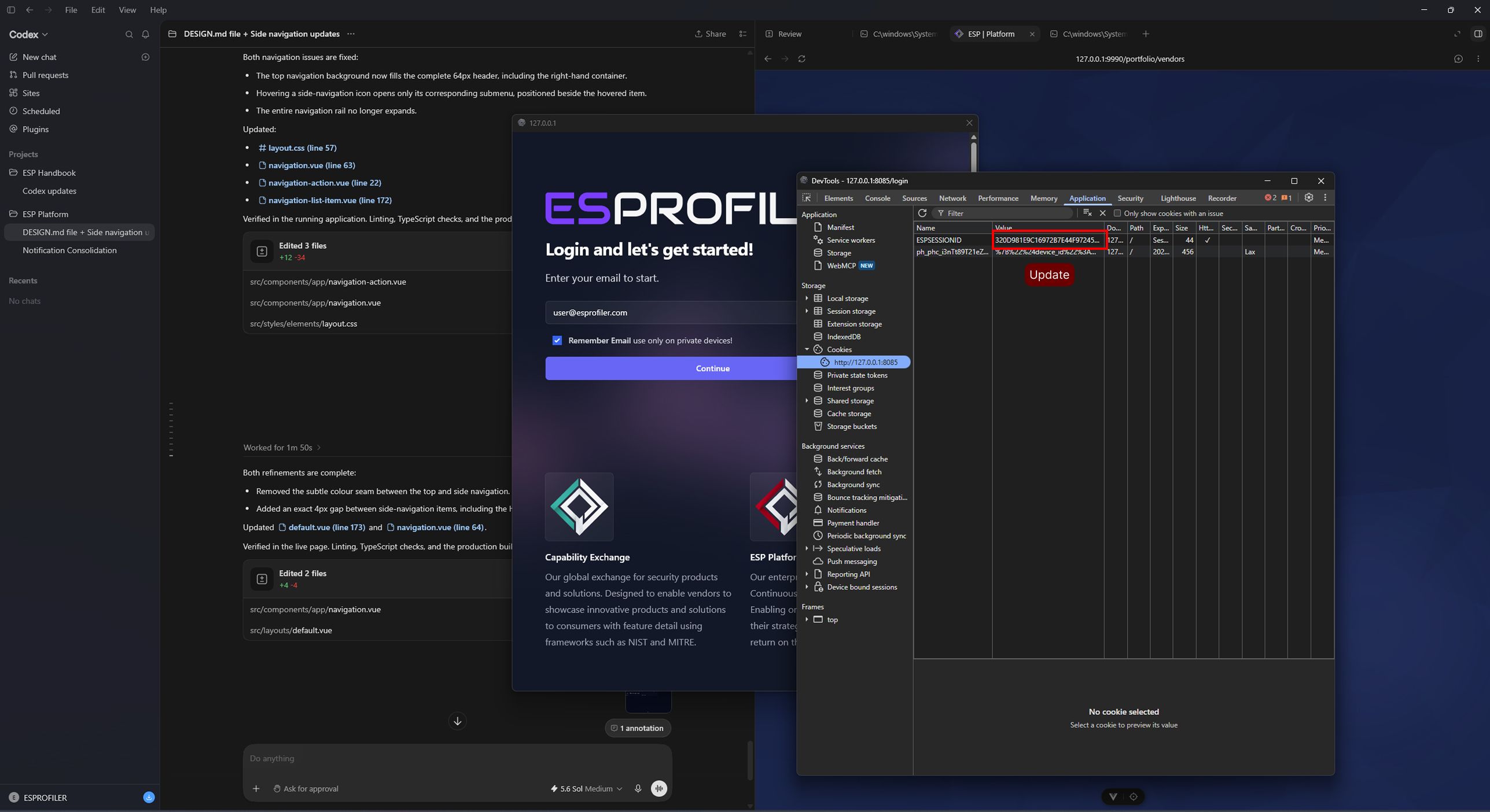Go back with Codex title bar arrow
Viewport: 1490px width, 812px height.
click(x=30, y=10)
